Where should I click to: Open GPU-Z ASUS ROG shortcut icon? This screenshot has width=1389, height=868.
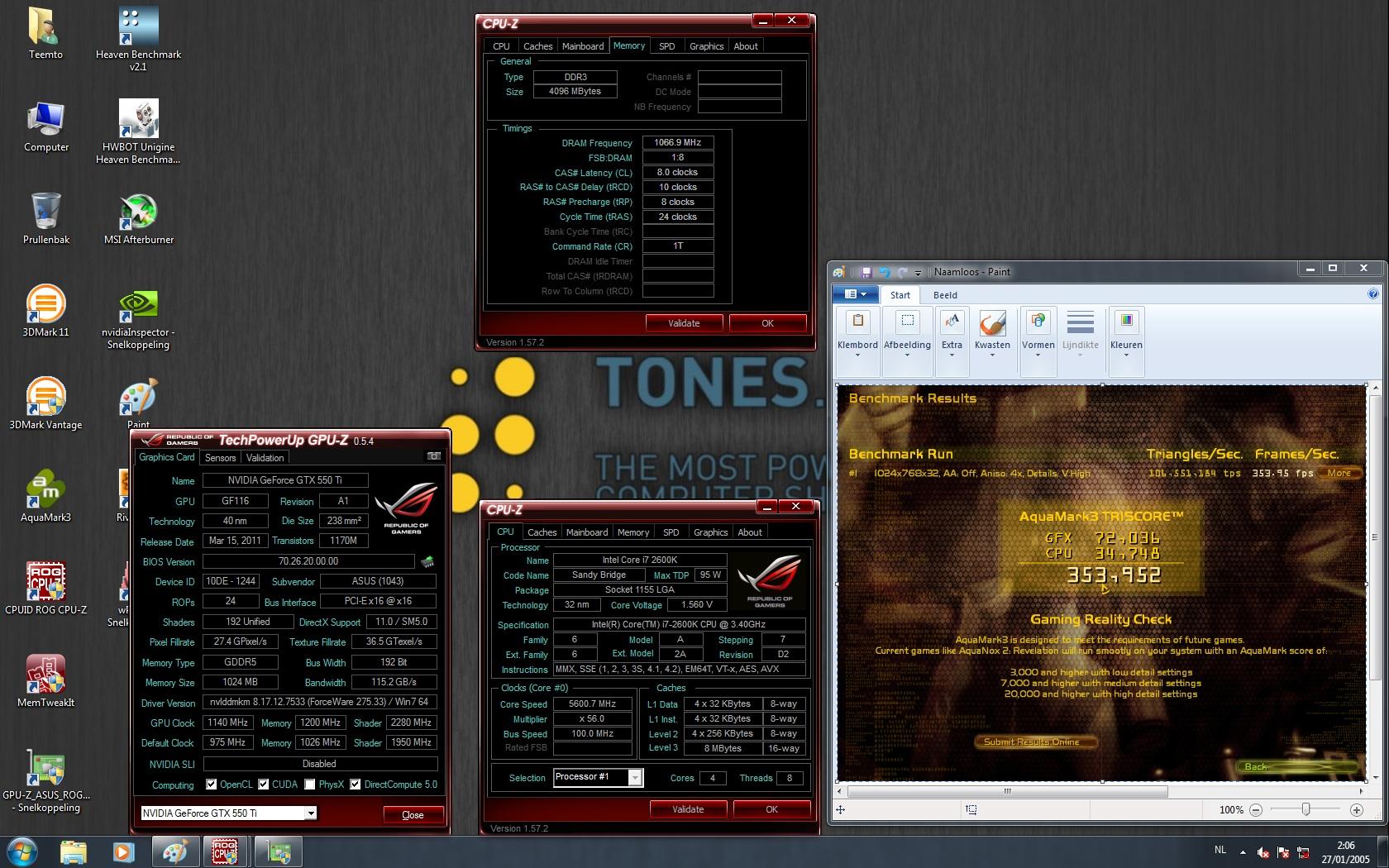[45, 780]
